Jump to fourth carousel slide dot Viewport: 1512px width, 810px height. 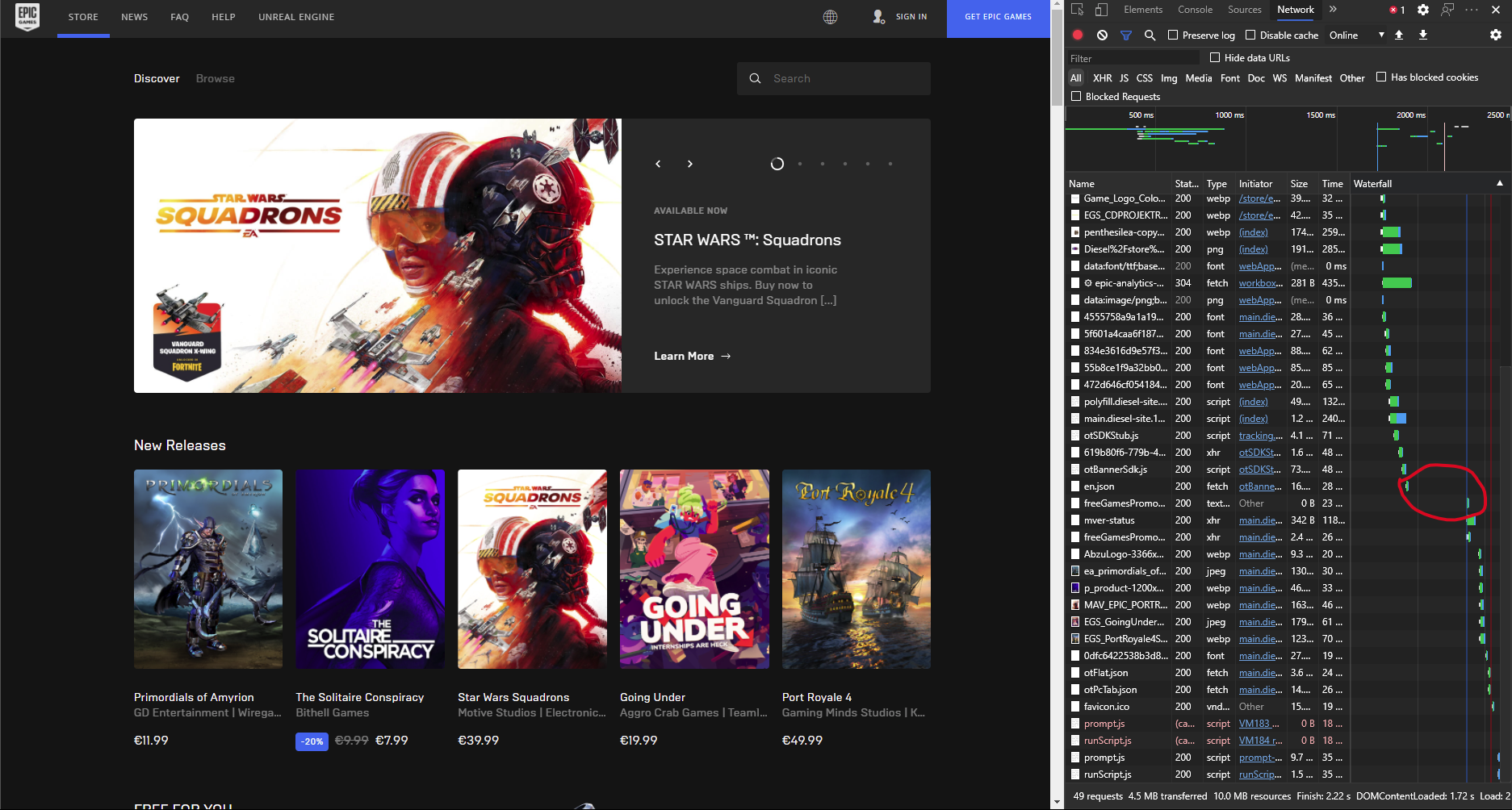coord(845,164)
